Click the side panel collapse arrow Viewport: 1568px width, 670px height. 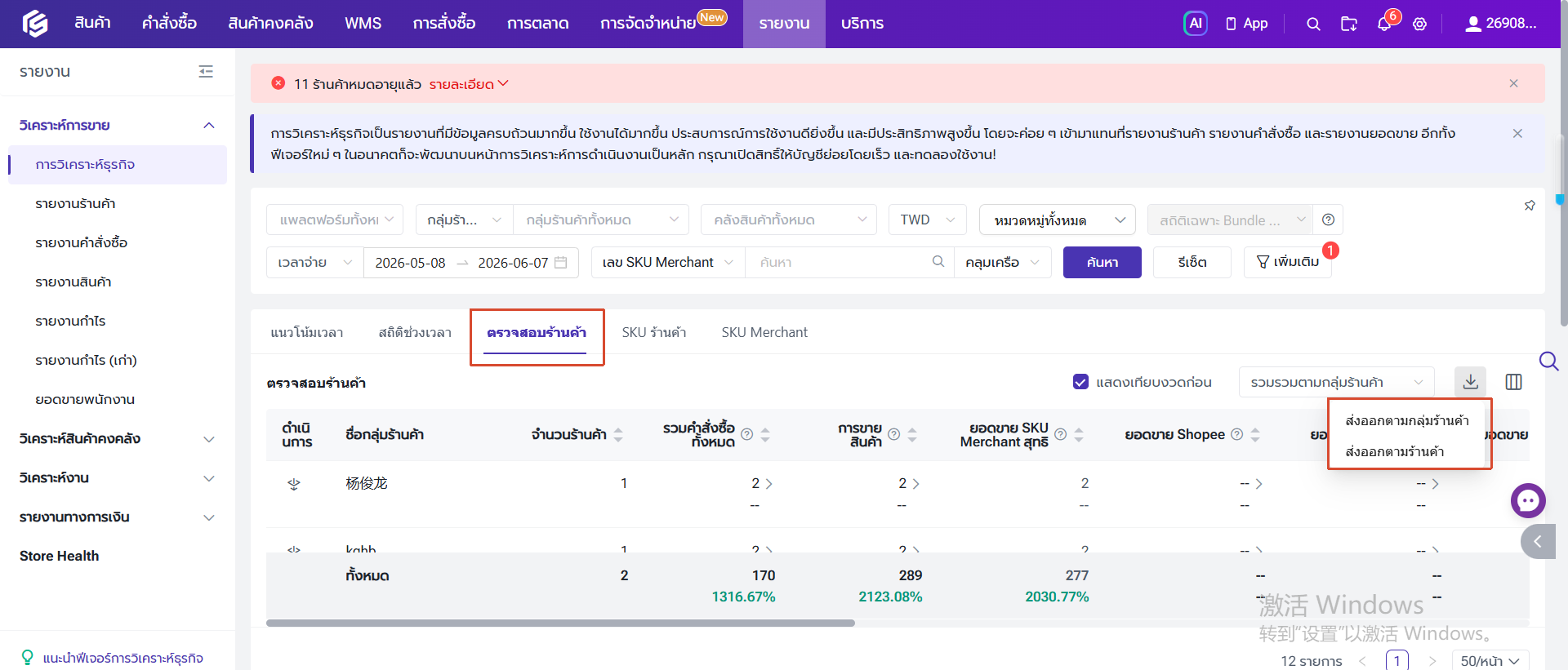pyautogui.click(x=1539, y=541)
